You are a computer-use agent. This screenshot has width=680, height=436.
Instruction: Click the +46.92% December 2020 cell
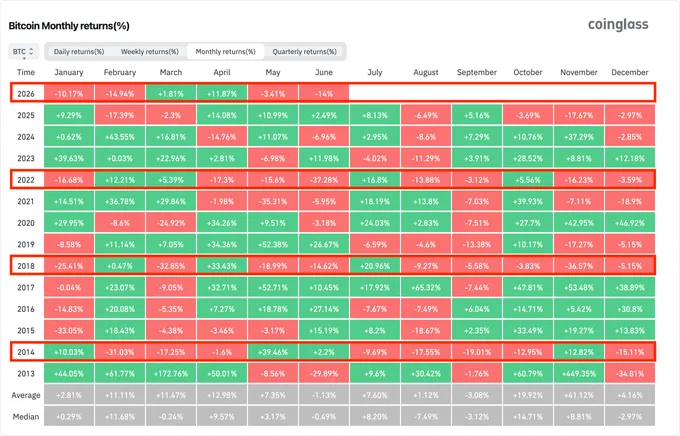click(x=630, y=223)
